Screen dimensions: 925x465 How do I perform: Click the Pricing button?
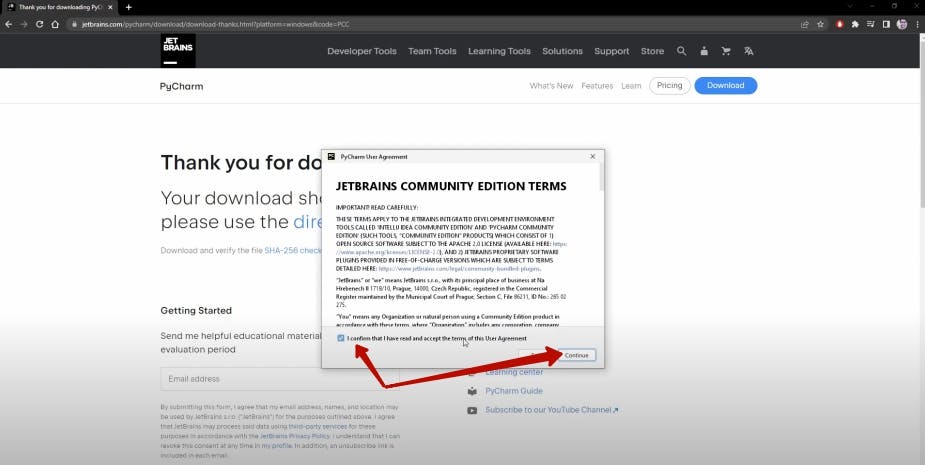coord(670,86)
